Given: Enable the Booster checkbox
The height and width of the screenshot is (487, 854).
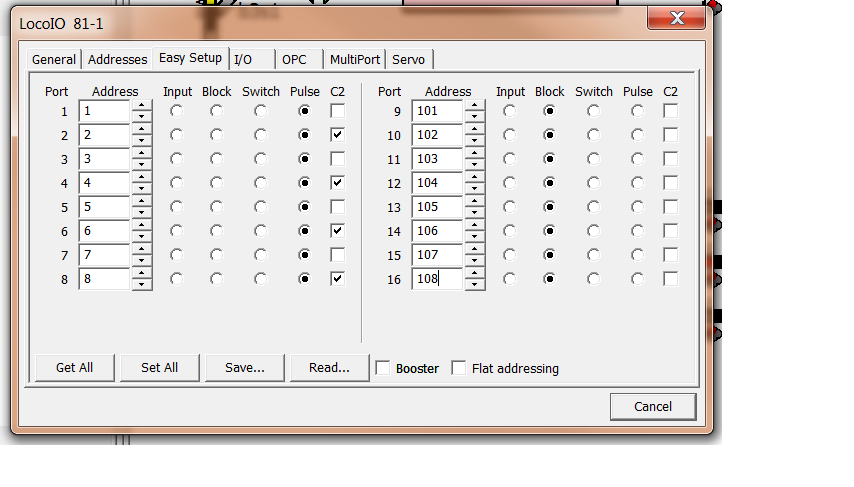Looking at the screenshot, I should [x=383, y=368].
